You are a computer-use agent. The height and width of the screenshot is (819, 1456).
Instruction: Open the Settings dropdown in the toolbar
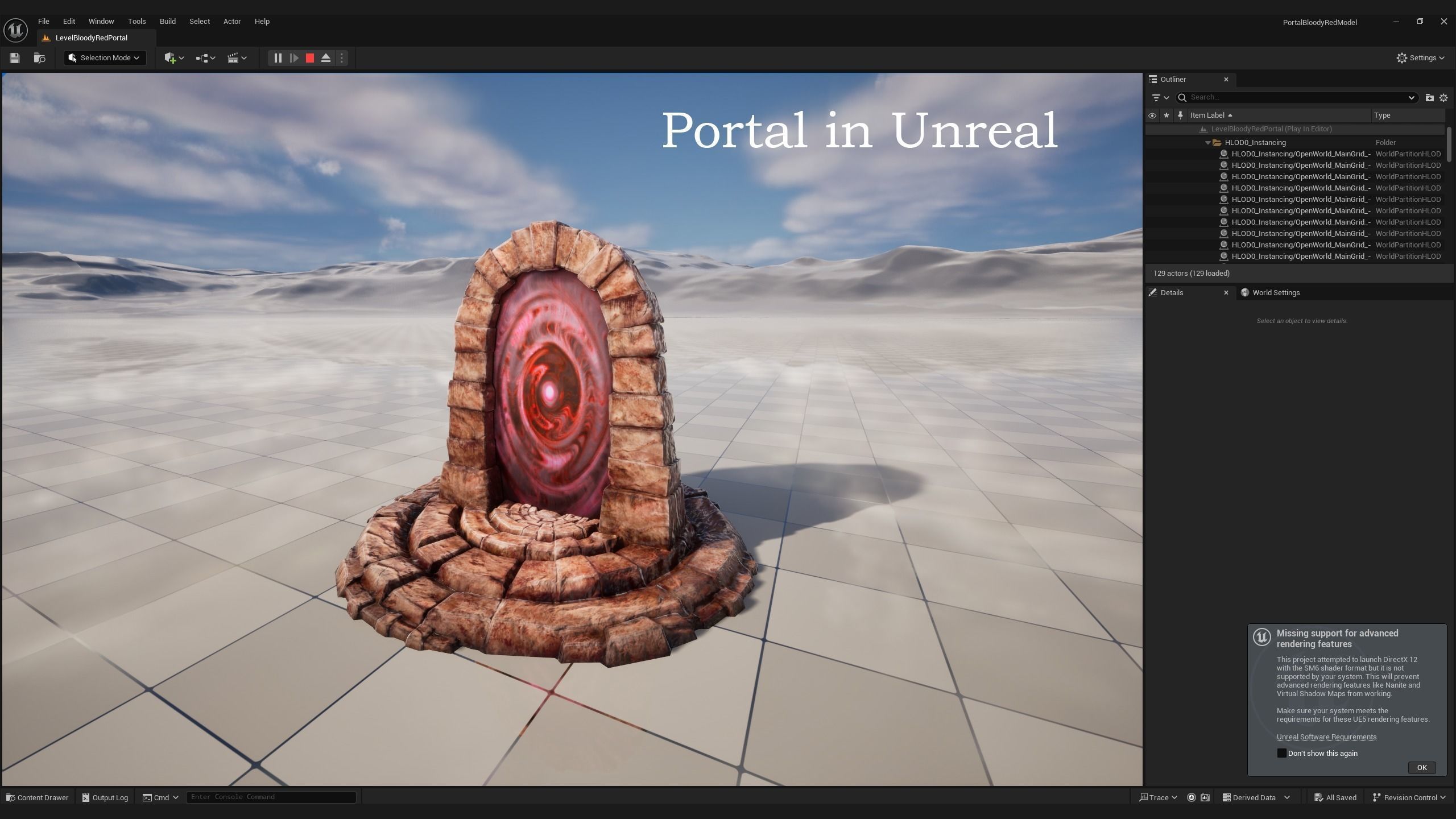pos(1420,58)
